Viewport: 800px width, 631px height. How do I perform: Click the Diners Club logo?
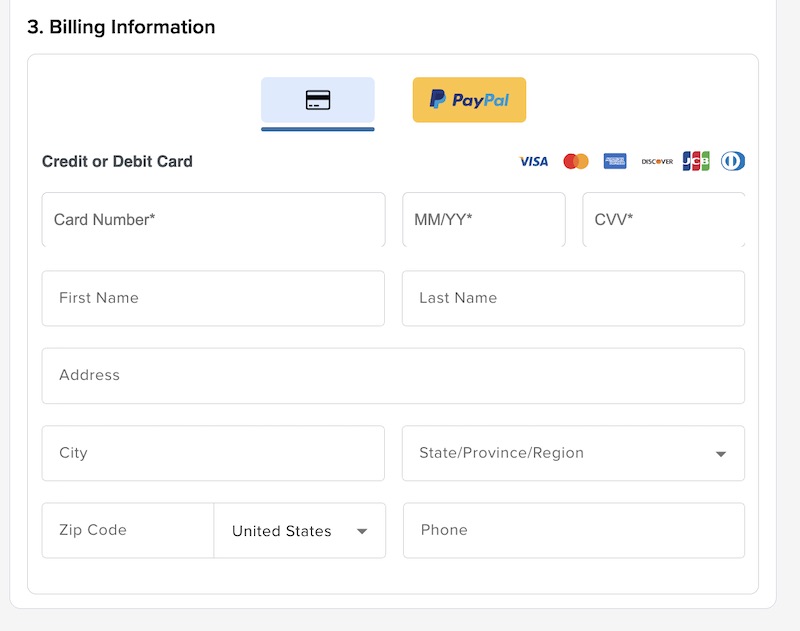click(x=733, y=161)
